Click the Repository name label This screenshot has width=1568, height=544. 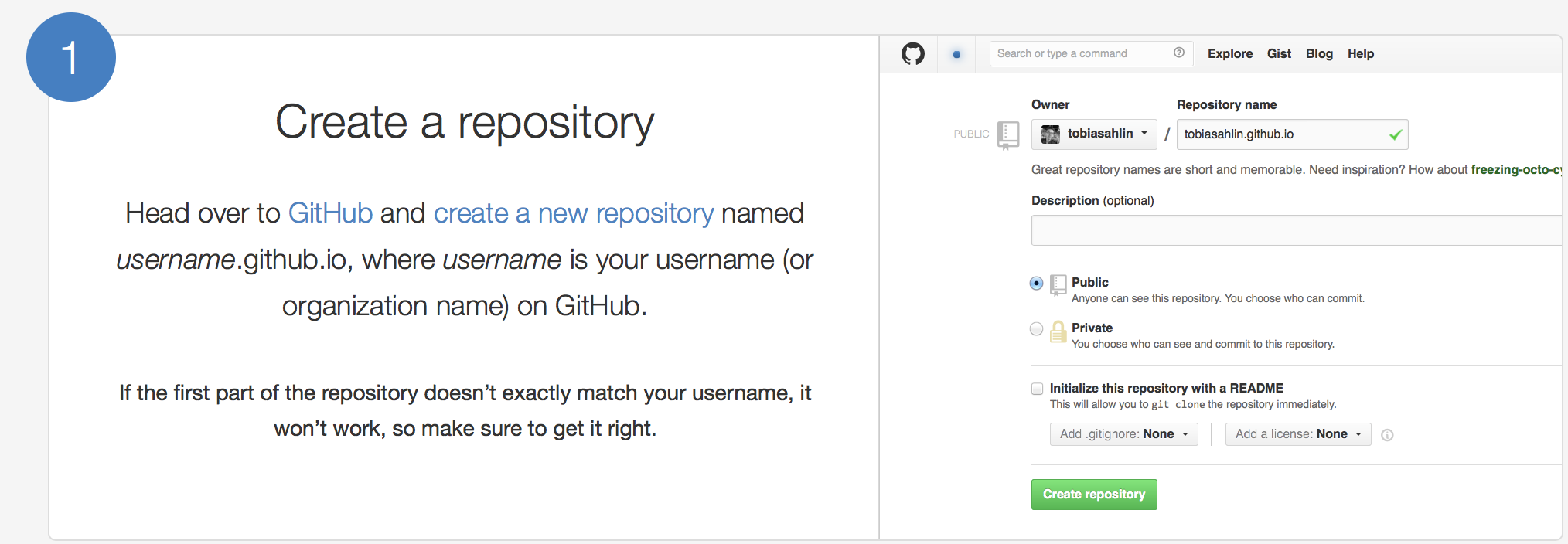pyautogui.click(x=1226, y=104)
